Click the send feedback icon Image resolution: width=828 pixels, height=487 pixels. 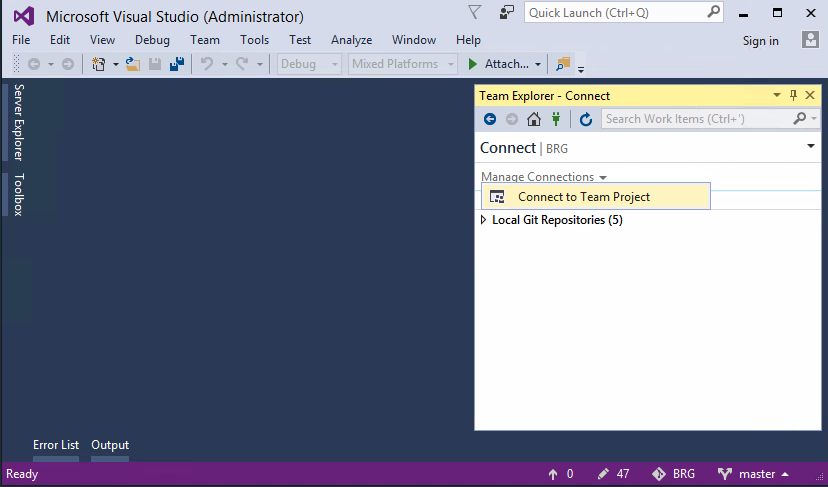point(506,12)
